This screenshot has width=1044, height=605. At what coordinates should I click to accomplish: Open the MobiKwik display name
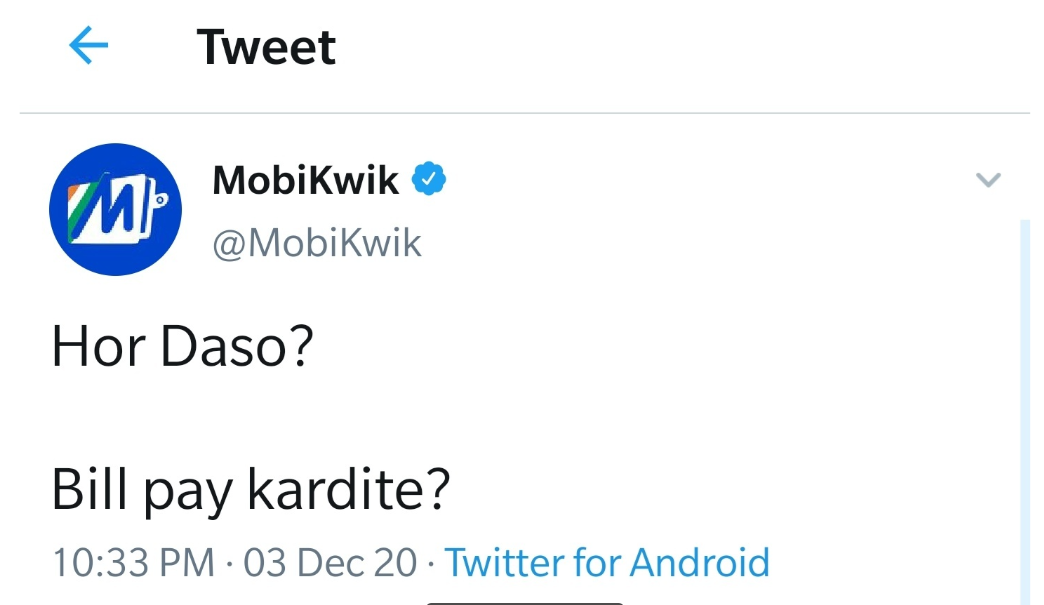tap(305, 180)
